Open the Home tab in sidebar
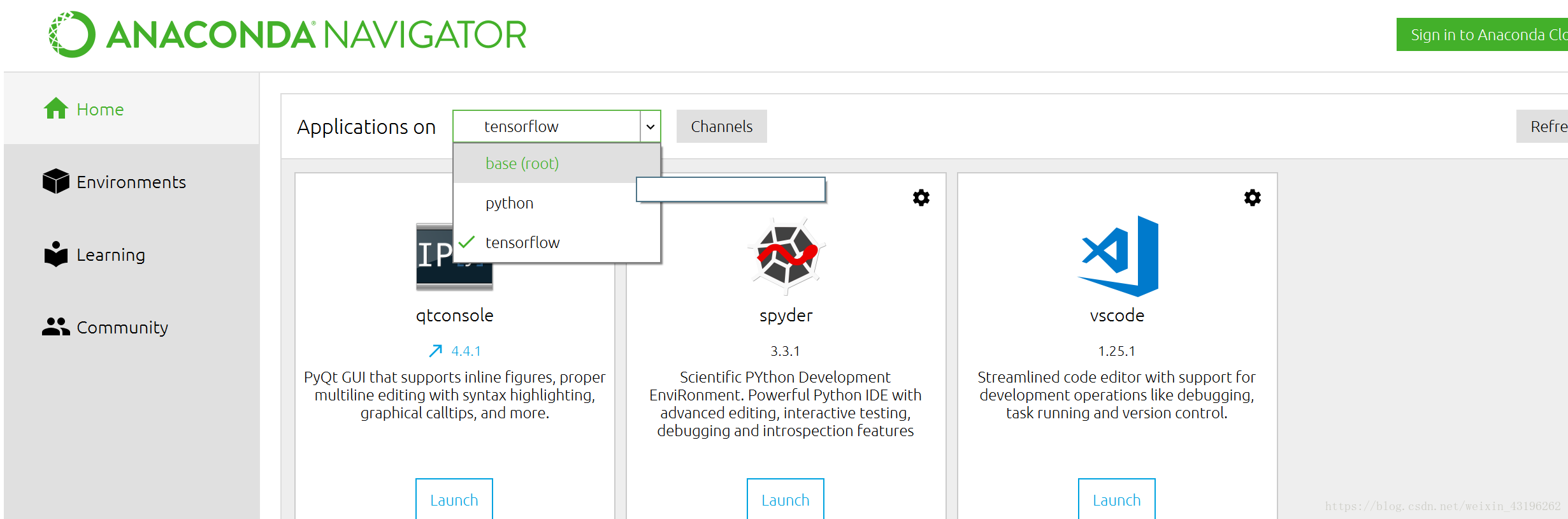 tap(131, 109)
